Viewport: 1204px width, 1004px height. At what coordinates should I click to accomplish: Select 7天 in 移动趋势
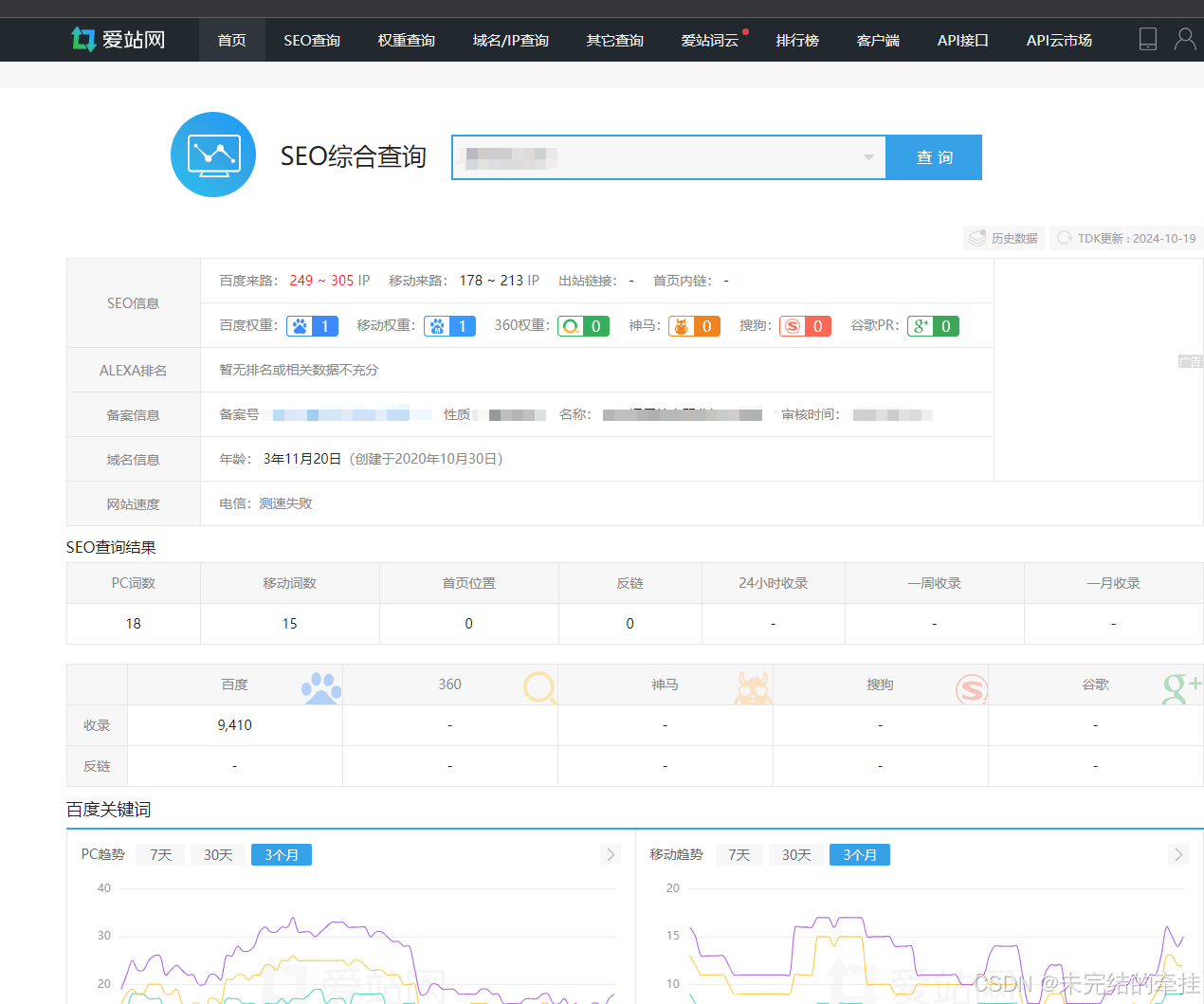click(x=739, y=854)
